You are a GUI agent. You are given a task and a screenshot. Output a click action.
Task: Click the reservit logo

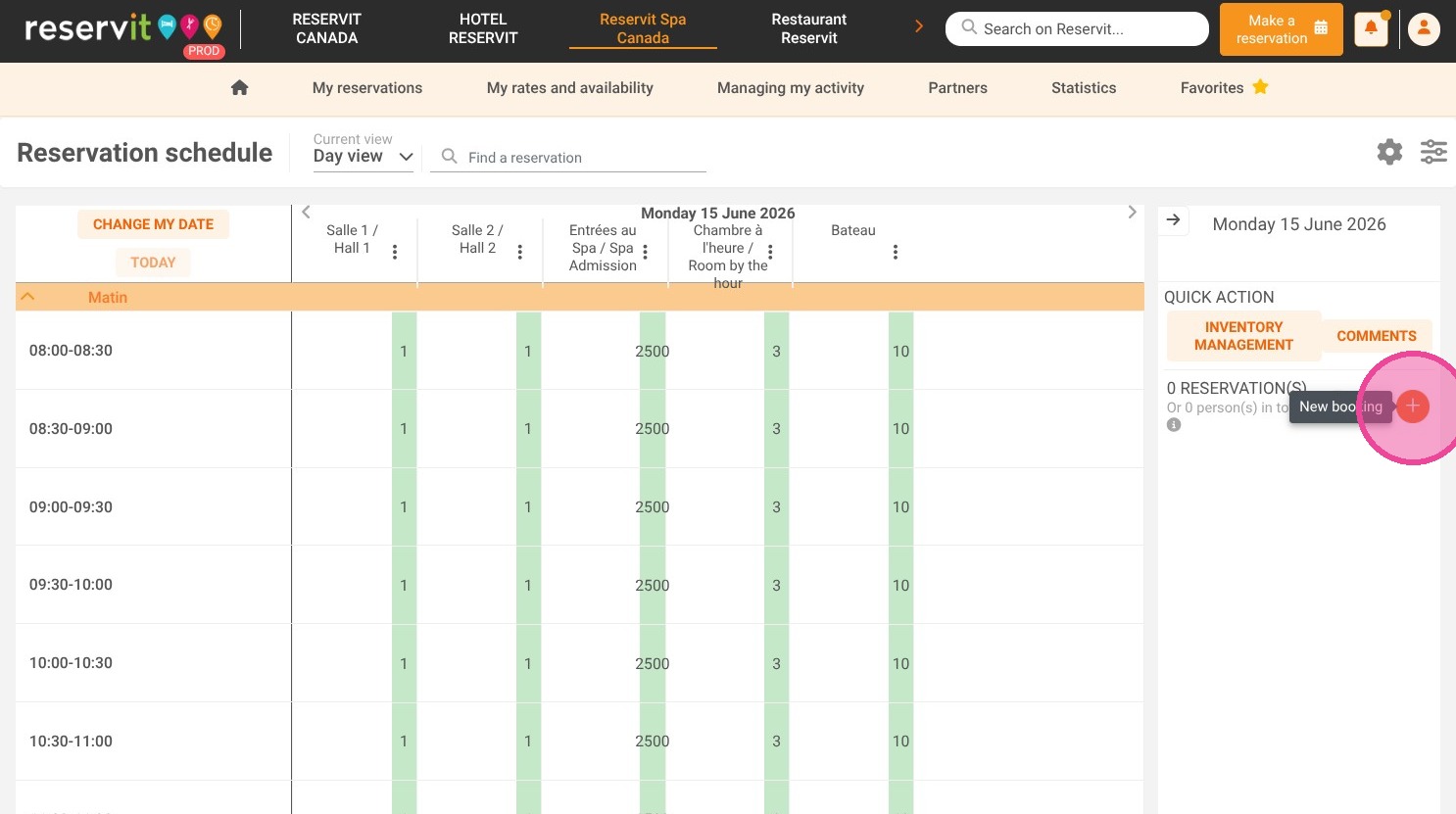click(x=123, y=30)
